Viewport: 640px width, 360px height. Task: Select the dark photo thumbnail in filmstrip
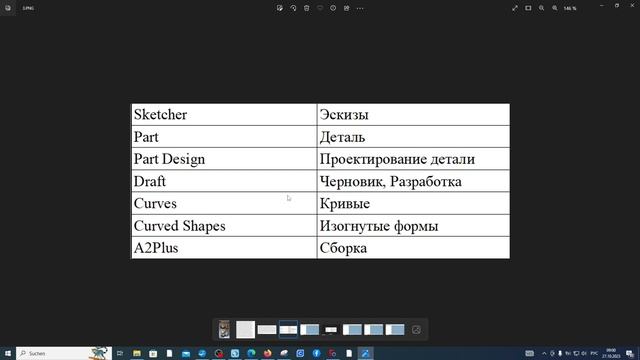[x=224, y=329]
